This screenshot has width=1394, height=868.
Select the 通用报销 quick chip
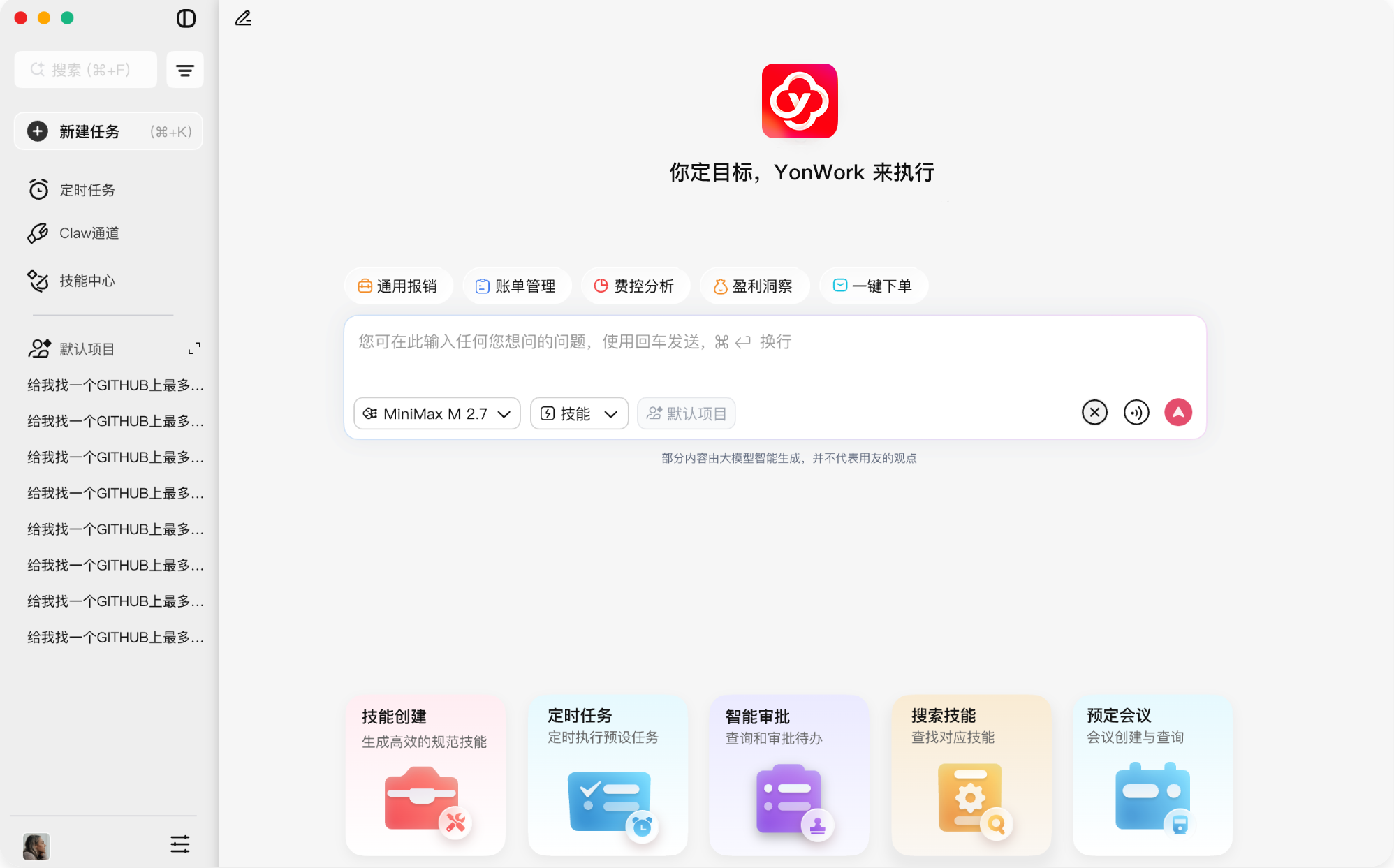coord(398,286)
